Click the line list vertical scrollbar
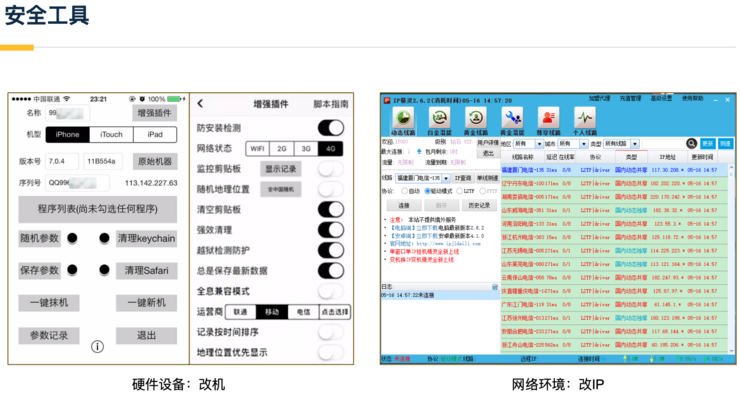Viewport: 740px width, 393px height. point(732,259)
